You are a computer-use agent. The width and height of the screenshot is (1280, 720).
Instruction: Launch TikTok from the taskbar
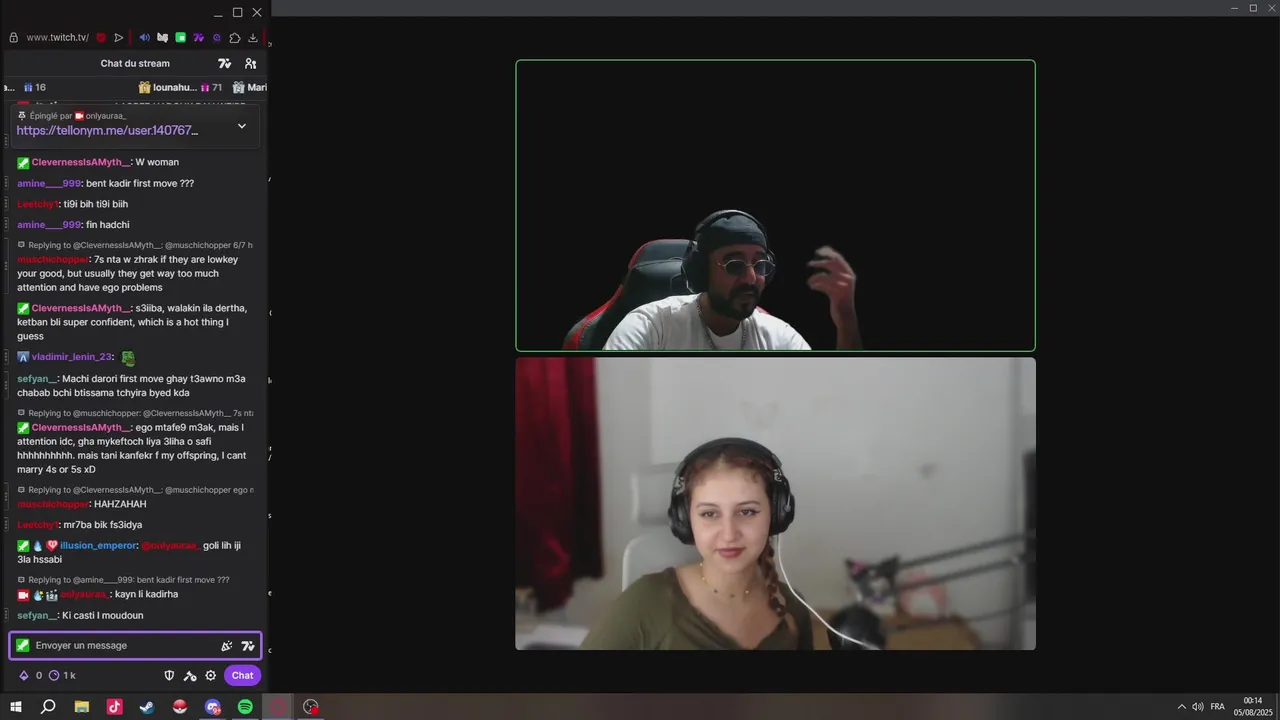(115, 707)
